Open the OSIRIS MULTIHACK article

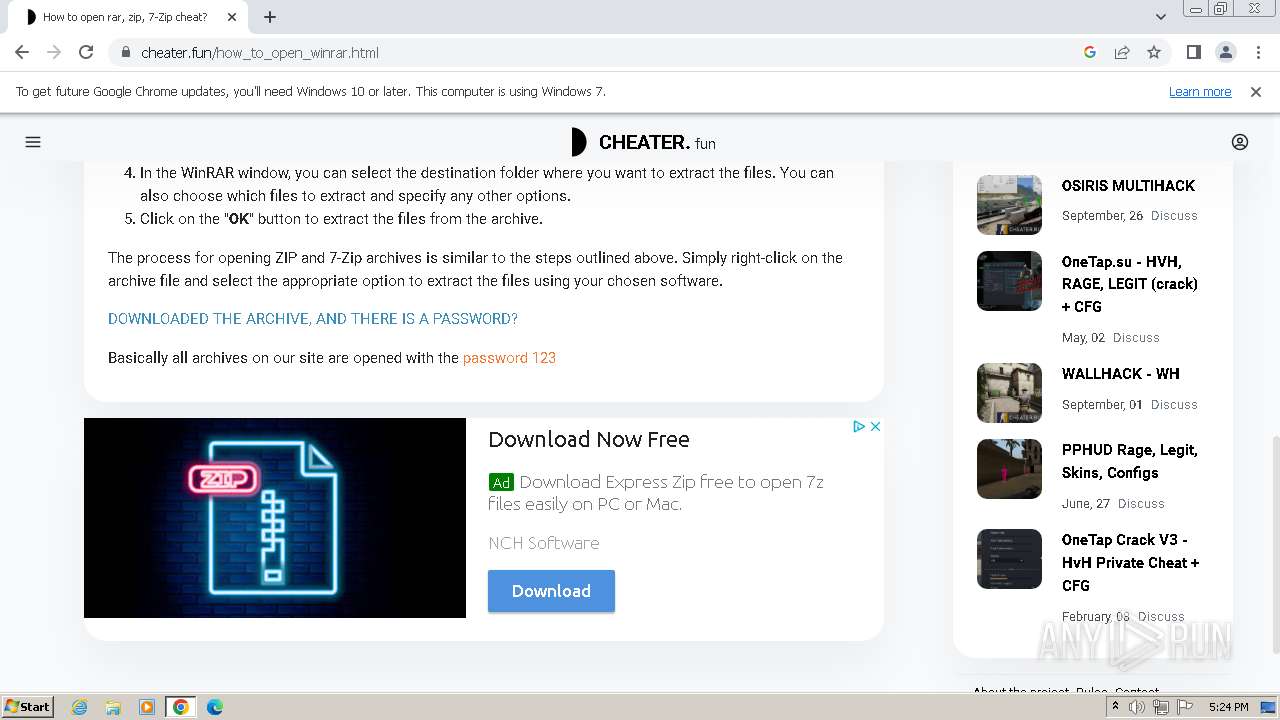(x=1128, y=186)
